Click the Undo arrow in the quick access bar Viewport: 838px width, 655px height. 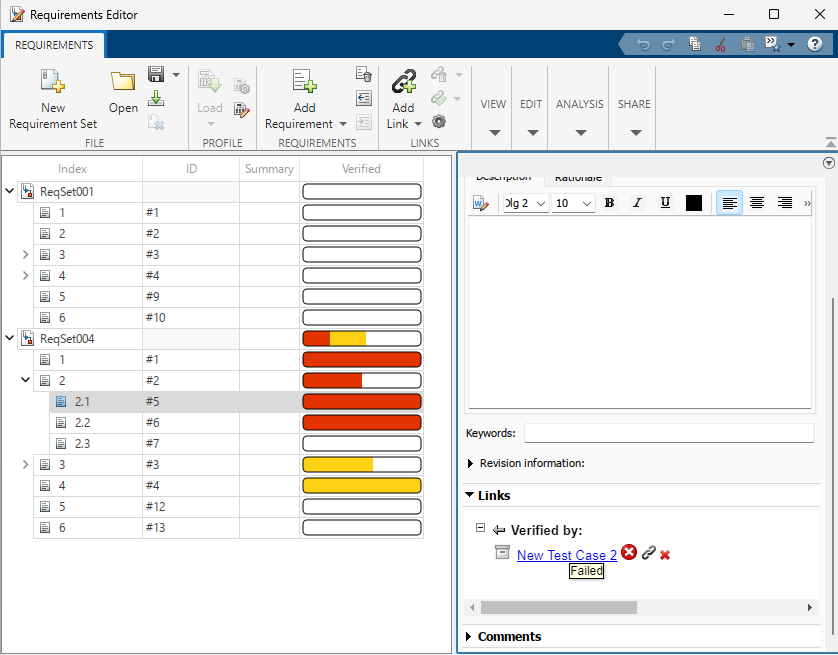pyautogui.click(x=645, y=44)
